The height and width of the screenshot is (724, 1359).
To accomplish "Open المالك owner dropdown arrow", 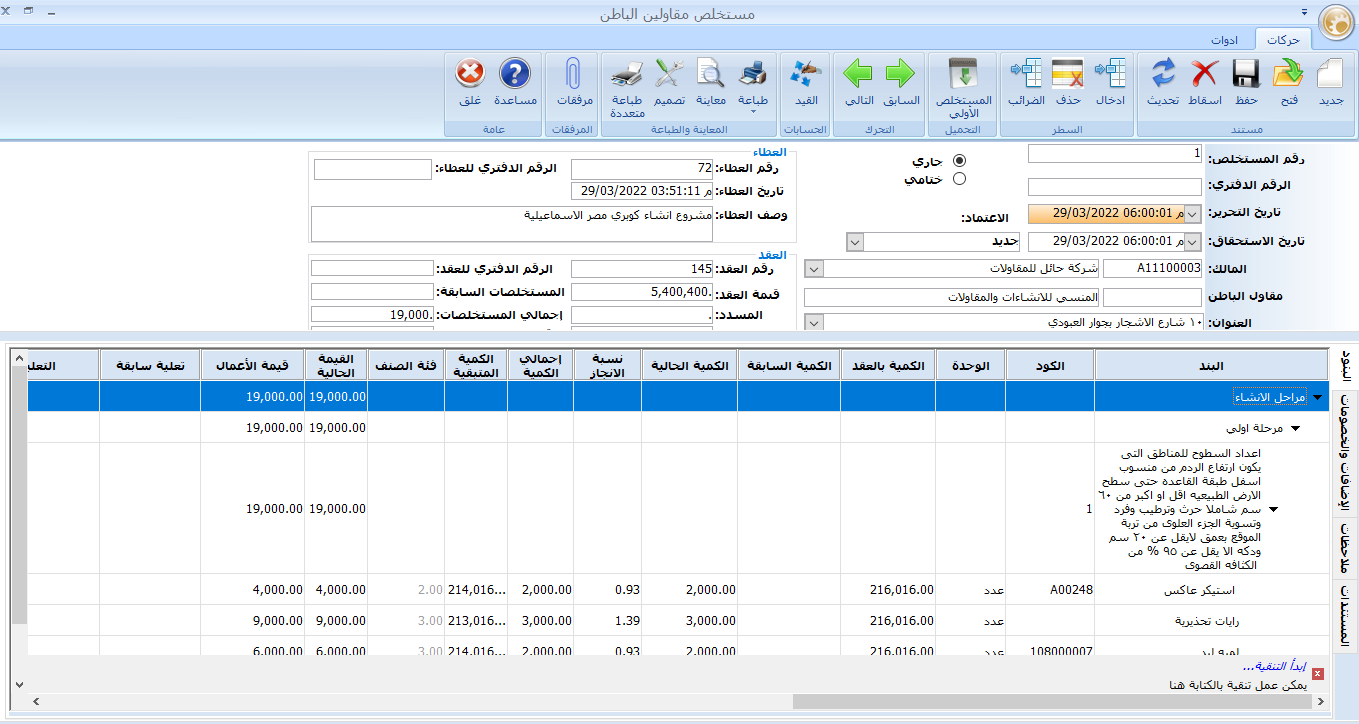I will point(814,269).
